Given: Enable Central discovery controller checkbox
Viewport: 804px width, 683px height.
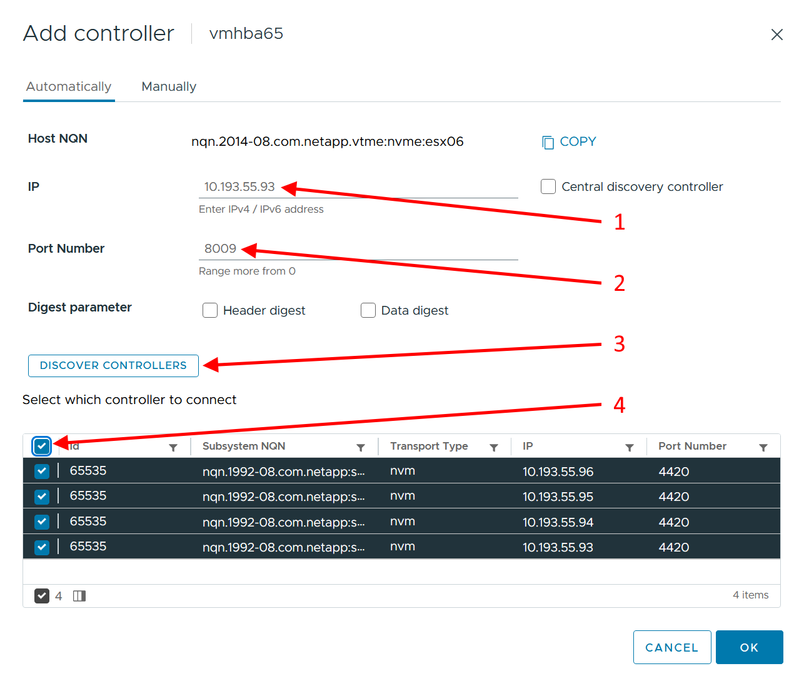Looking at the screenshot, I should click(548, 186).
